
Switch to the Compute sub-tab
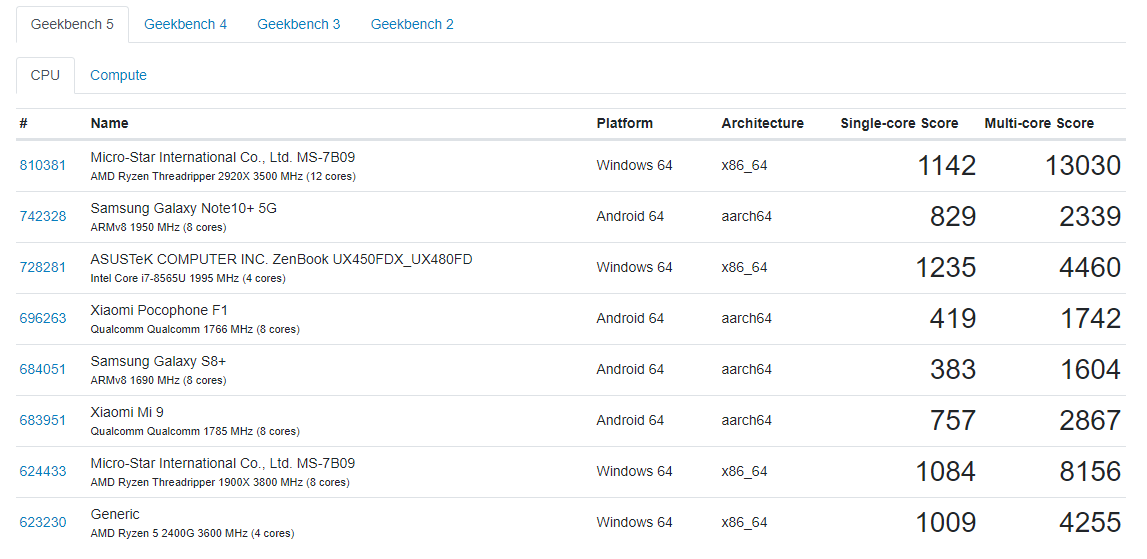tap(119, 75)
